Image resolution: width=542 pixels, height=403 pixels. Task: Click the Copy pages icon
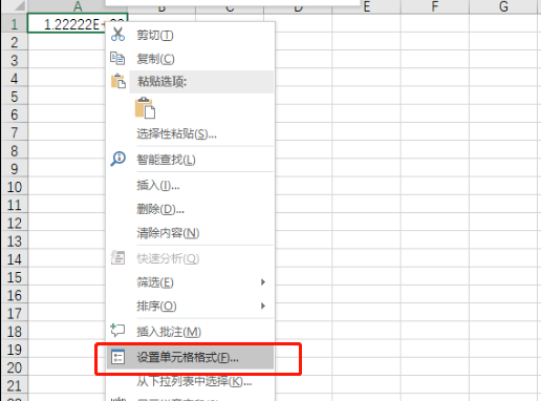pyautogui.click(x=118, y=58)
